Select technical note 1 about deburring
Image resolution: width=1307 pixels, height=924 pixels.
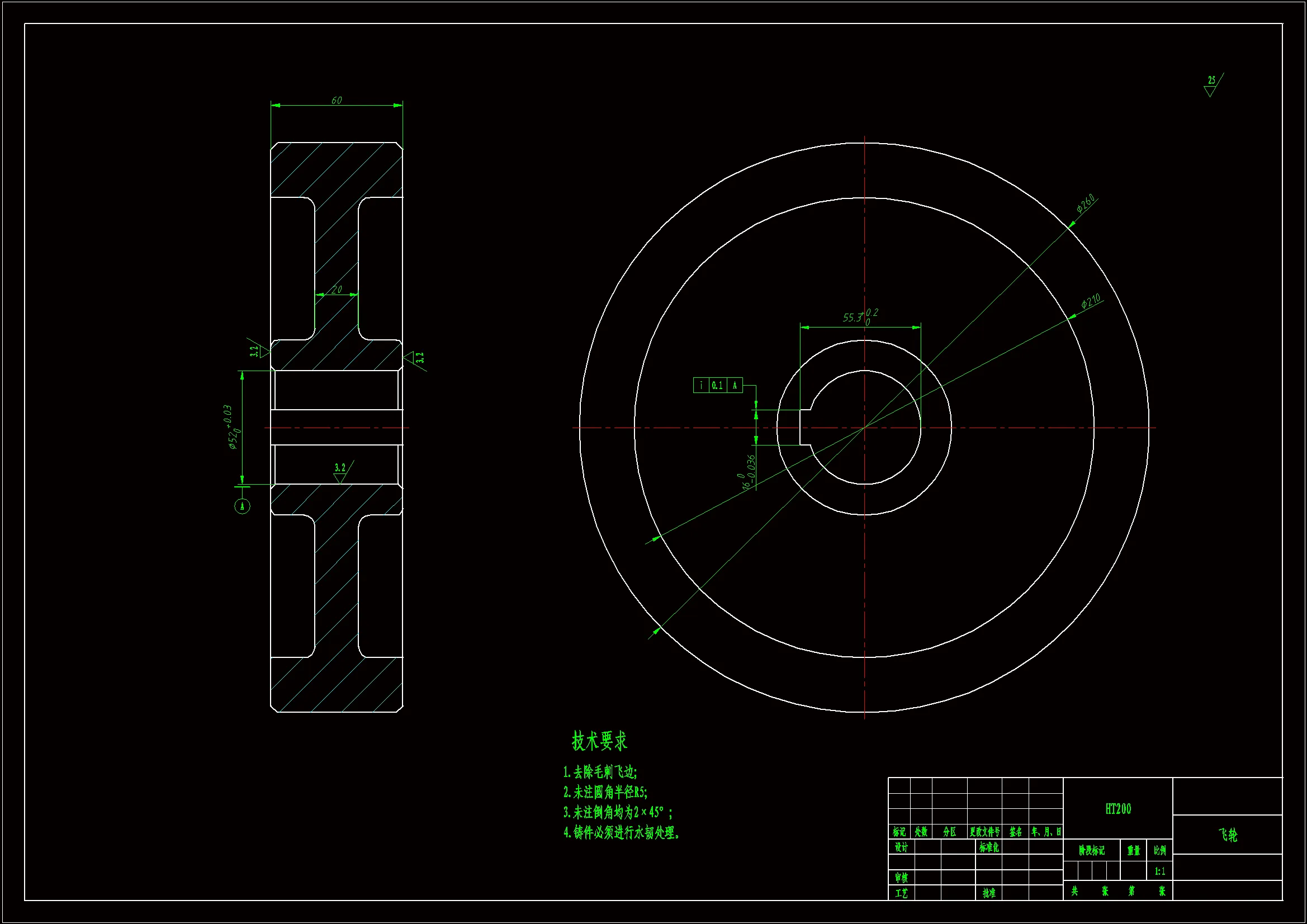[600, 773]
